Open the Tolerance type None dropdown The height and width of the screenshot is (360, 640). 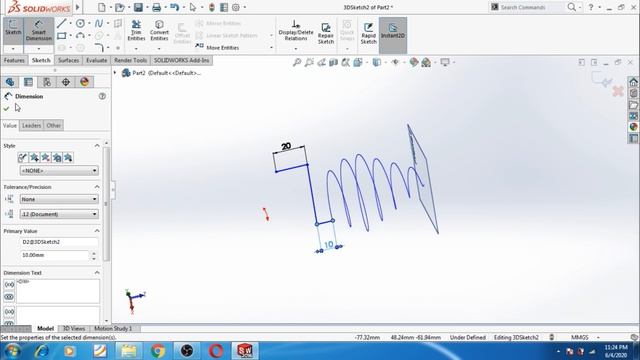click(x=59, y=199)
